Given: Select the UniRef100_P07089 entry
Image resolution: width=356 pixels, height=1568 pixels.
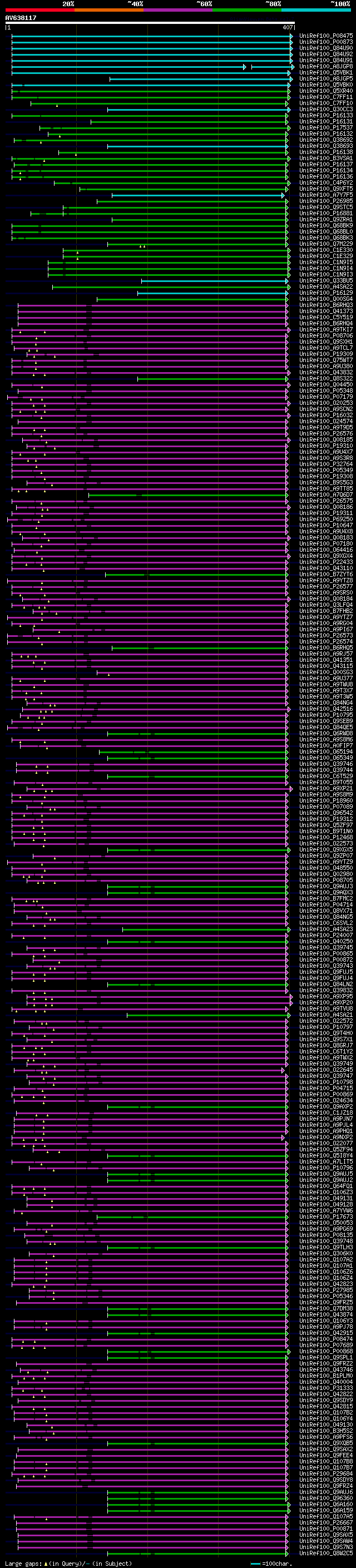Looking at the screenshot, I should pos(326,807).
